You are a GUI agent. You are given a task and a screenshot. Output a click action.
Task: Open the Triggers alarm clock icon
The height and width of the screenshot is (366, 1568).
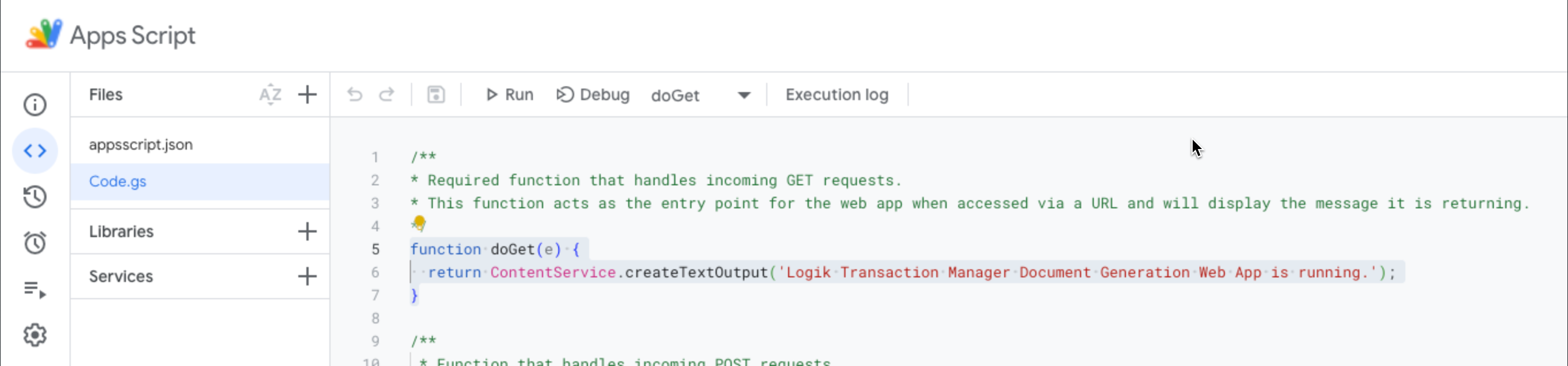34,242
